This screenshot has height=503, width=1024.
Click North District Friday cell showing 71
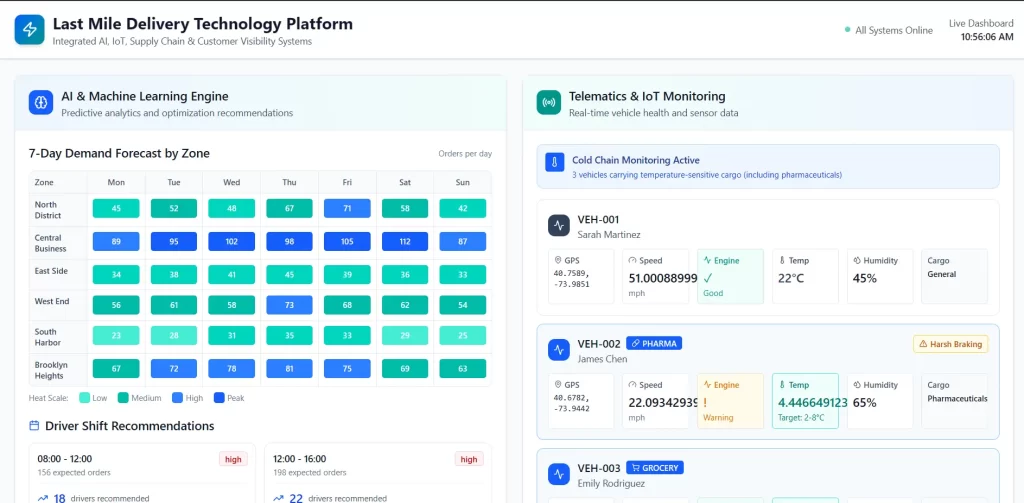tap(347, 208)
